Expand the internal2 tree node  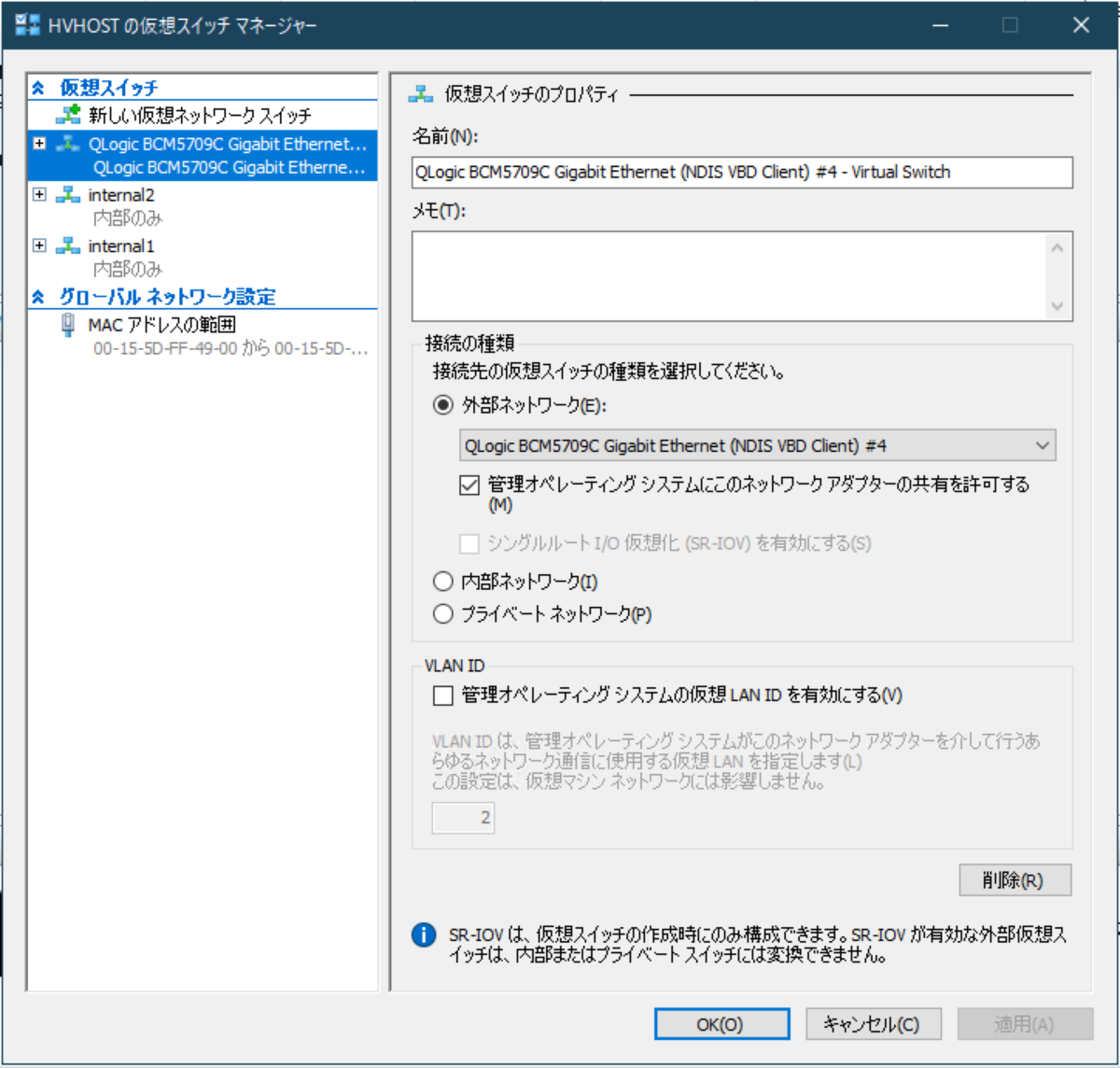tap(39, 194)
